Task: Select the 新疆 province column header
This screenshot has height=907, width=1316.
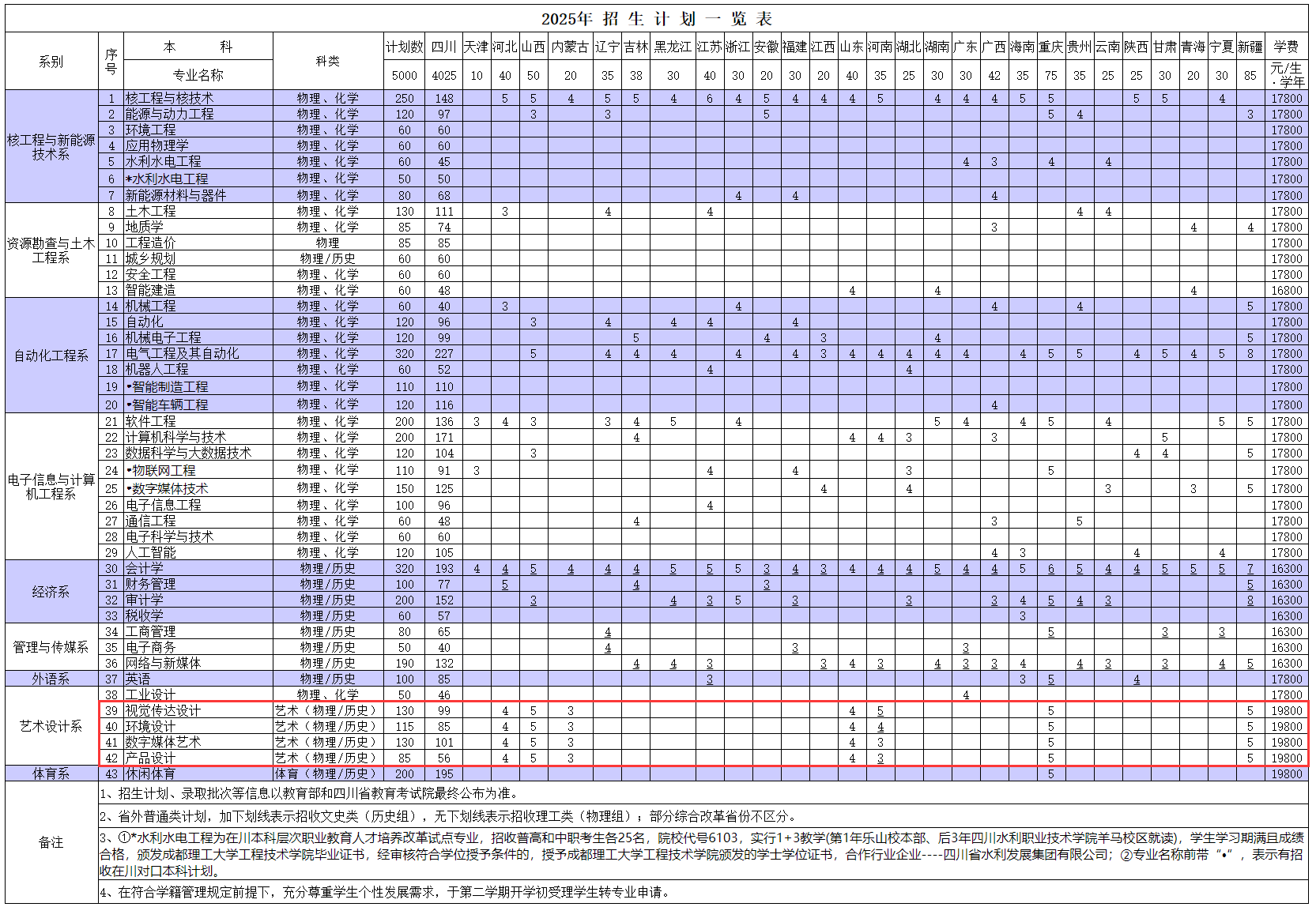Action: (x=1250, y=47)
